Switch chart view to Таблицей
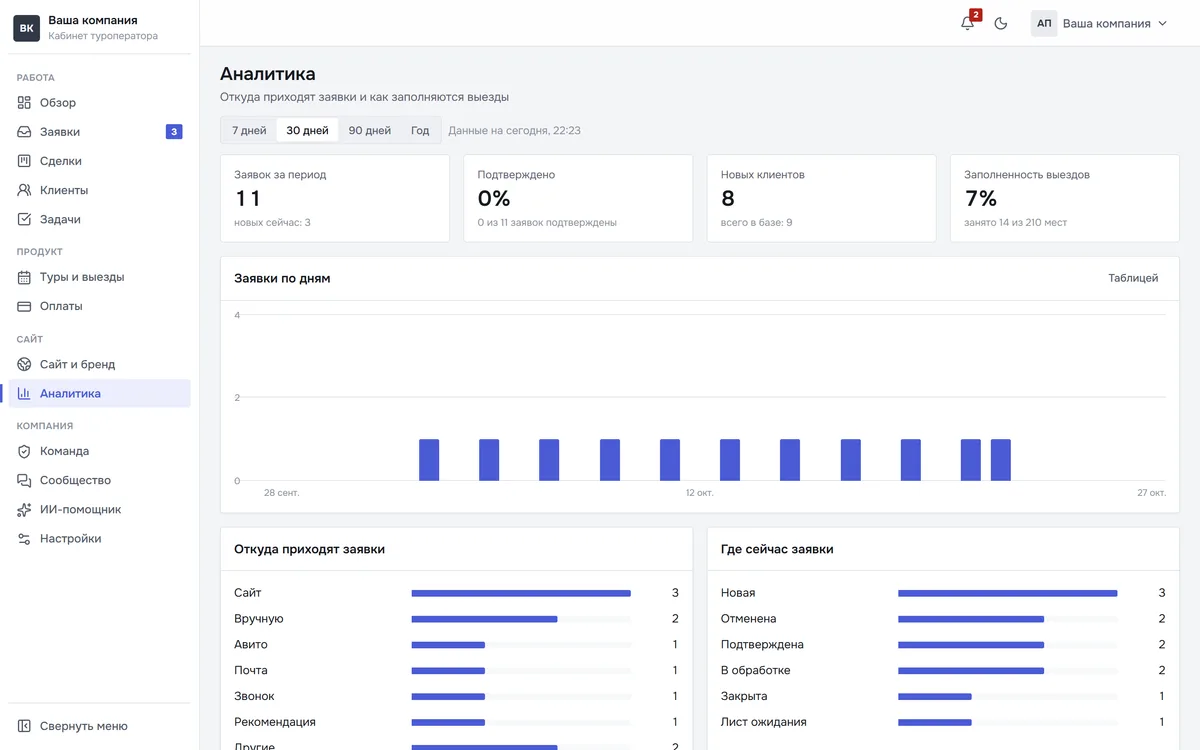Screen dimensions: 1200x750 [x=1133, y=278]
